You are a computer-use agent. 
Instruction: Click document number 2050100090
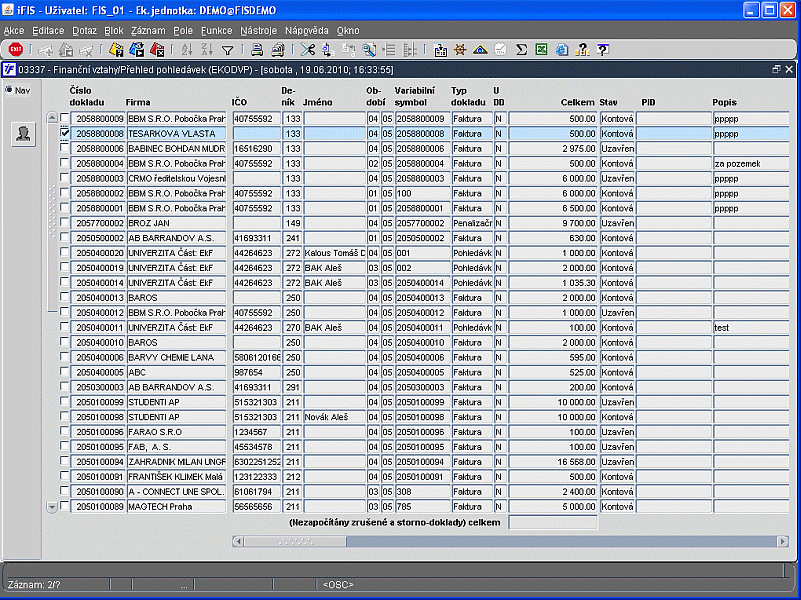click(97, 492)
